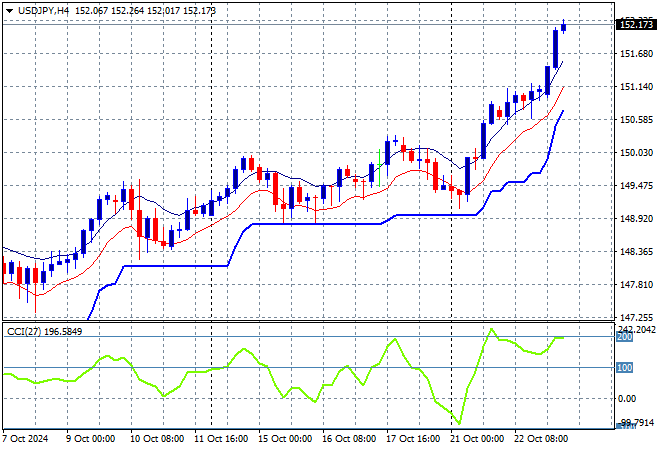Click the 148.365 price scale label
This screenshot has height=450, width=660.
[x=636, y=252]
